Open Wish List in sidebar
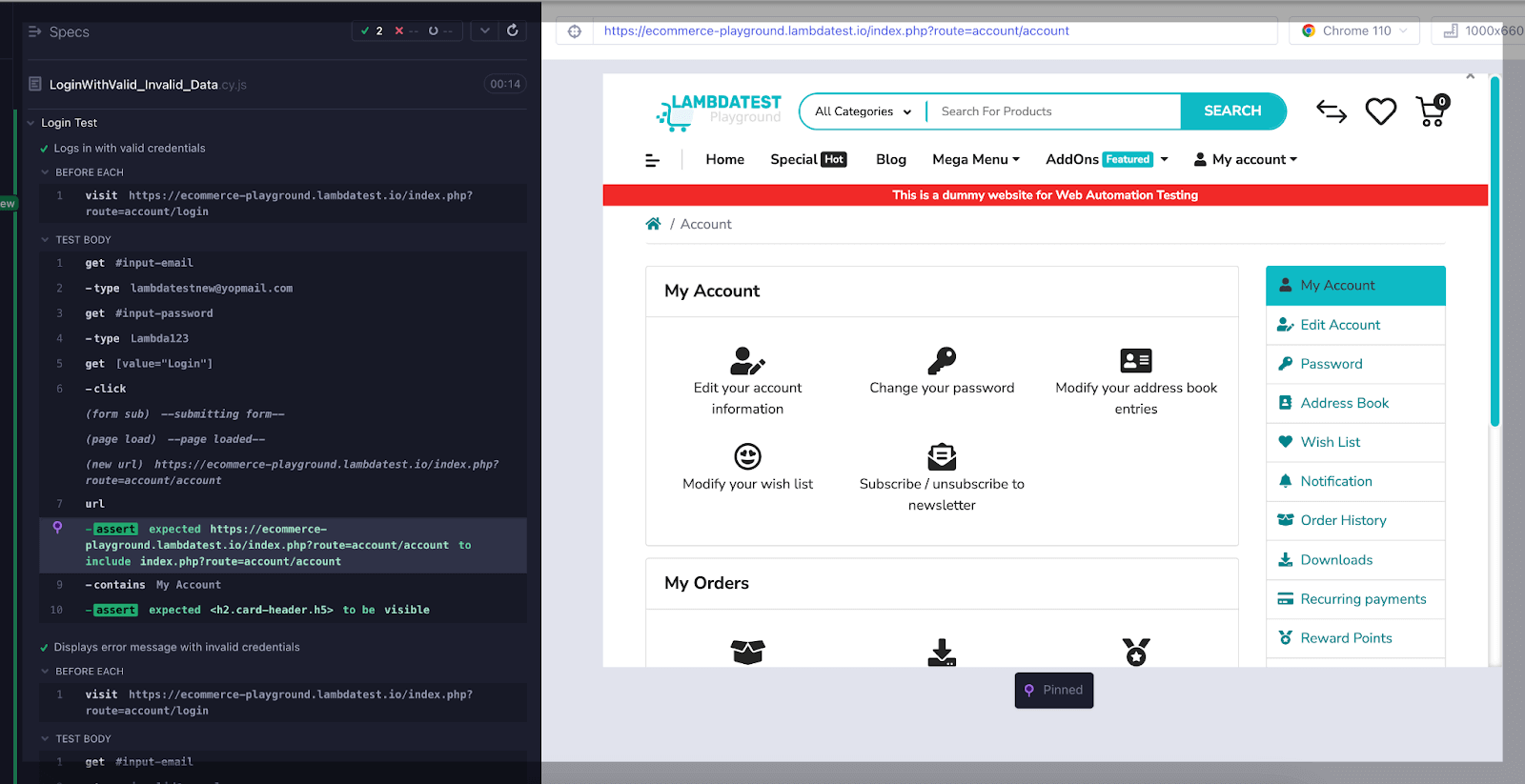This screenshot has width=1525, height=784. 1355,442
